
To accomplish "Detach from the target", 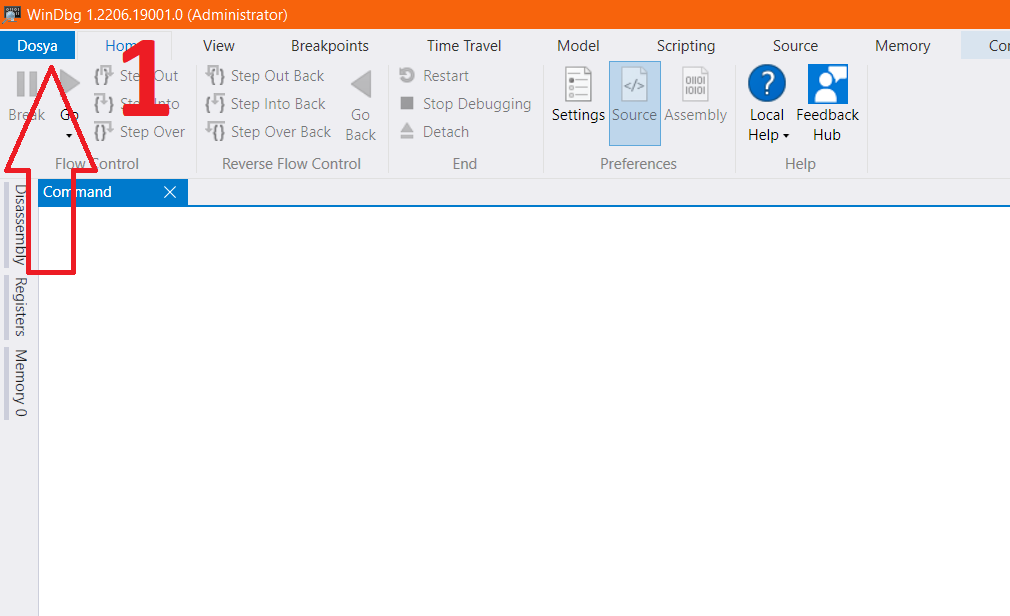I will click(434, 132).
